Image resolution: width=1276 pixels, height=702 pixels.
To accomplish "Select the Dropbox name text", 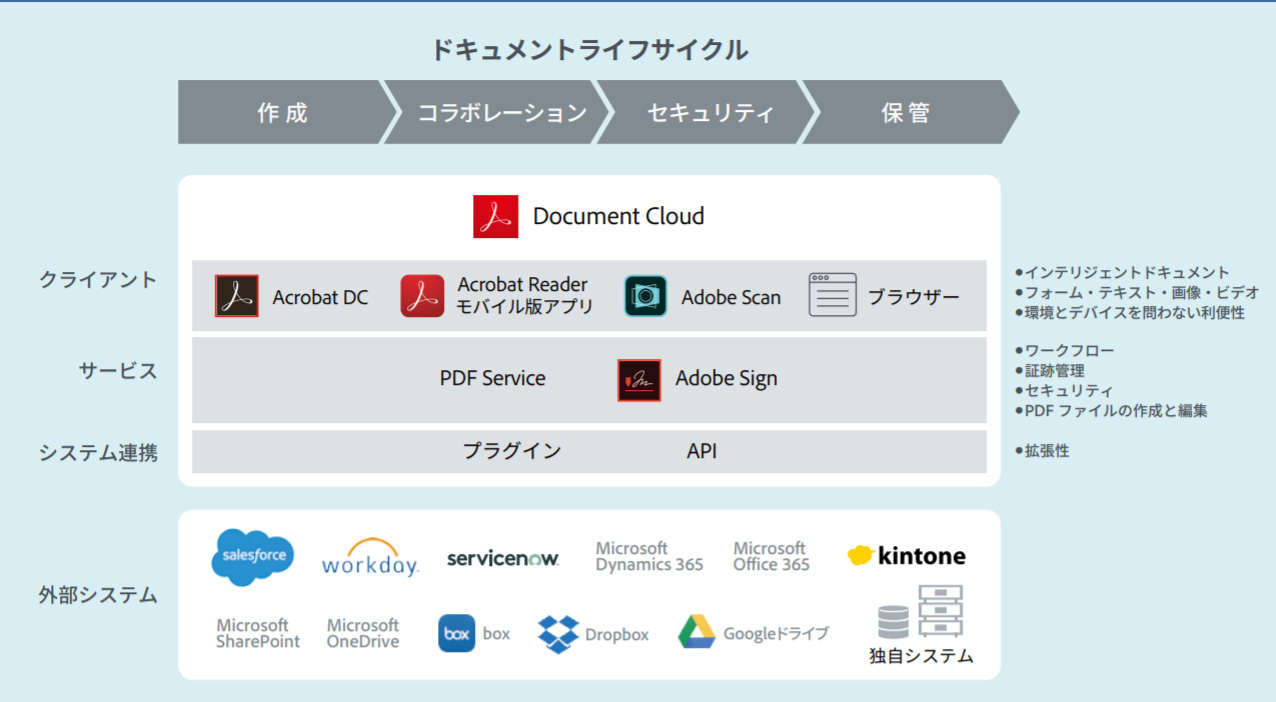I will [617, 634].
